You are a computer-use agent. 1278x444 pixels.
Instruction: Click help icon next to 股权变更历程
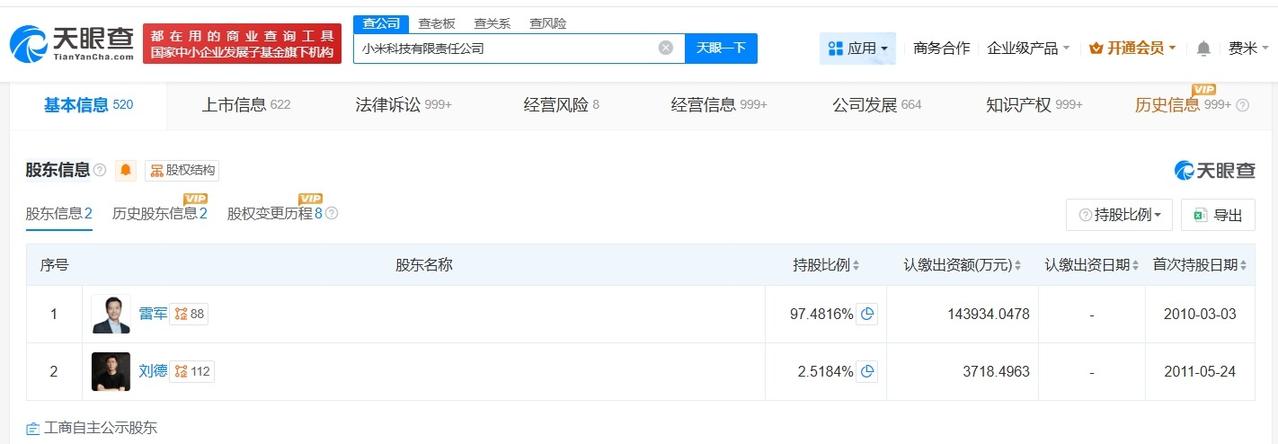click(332, 213)
